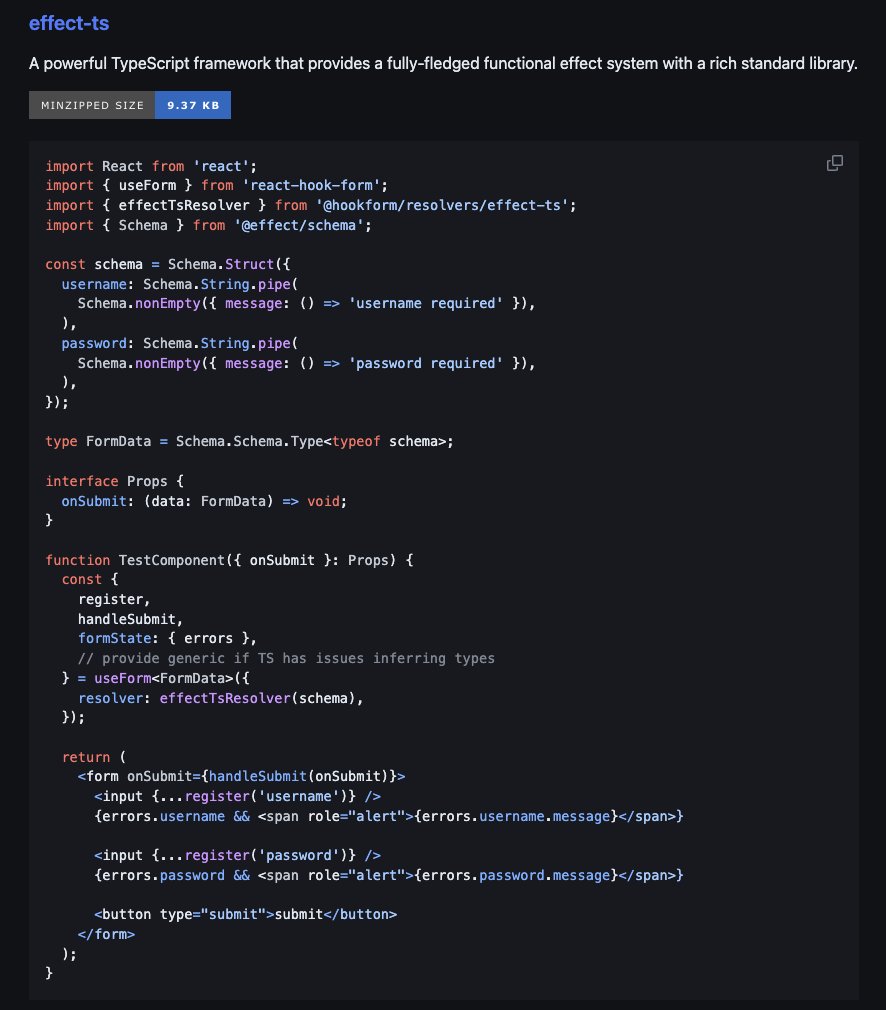Click the "useForm<FormData>({" line
This screenshot has height=1010, width=886.
(x=155, y=678)
